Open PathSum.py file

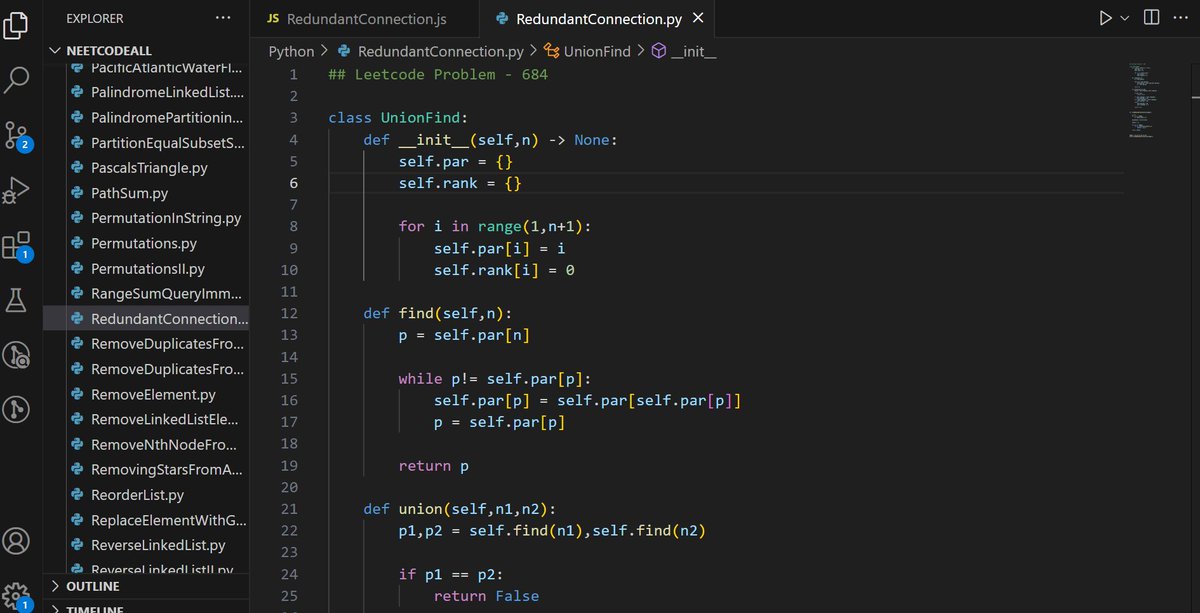point(146,193)
